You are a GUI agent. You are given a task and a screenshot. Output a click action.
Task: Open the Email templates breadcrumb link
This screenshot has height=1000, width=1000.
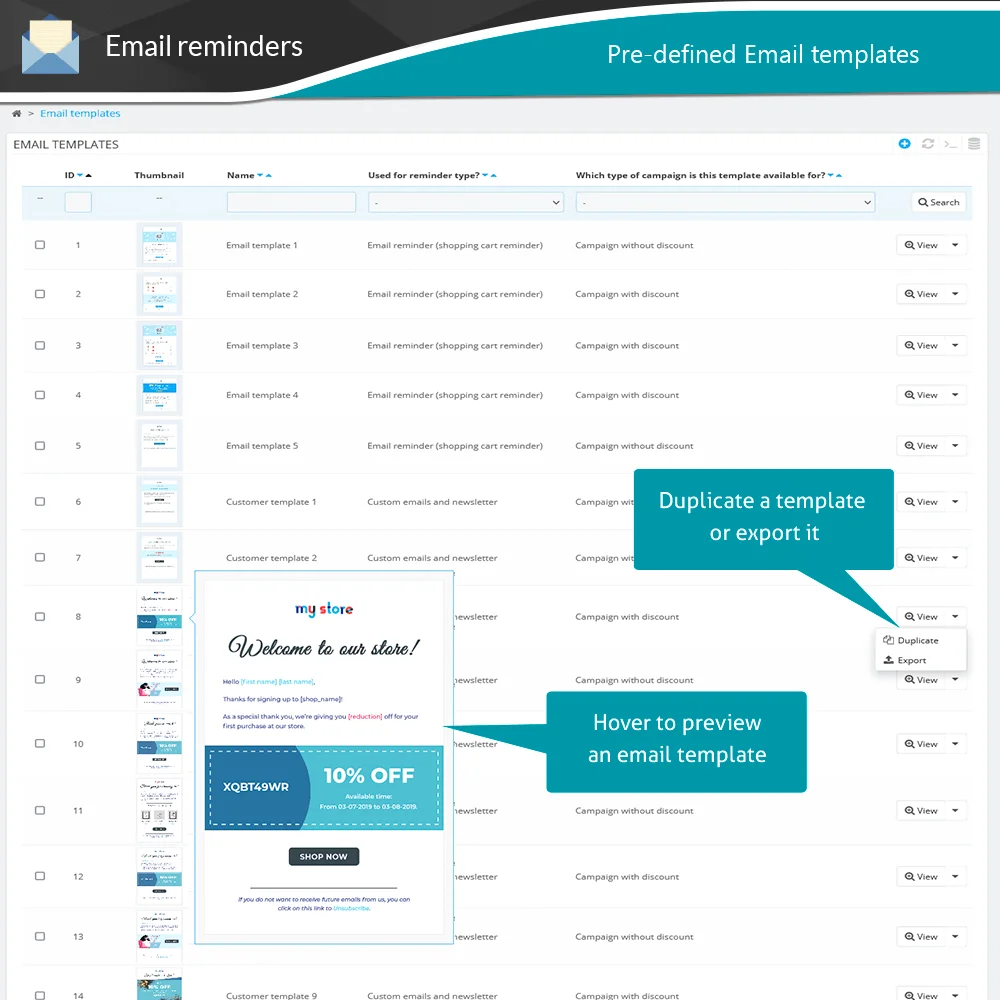point(80,113)
